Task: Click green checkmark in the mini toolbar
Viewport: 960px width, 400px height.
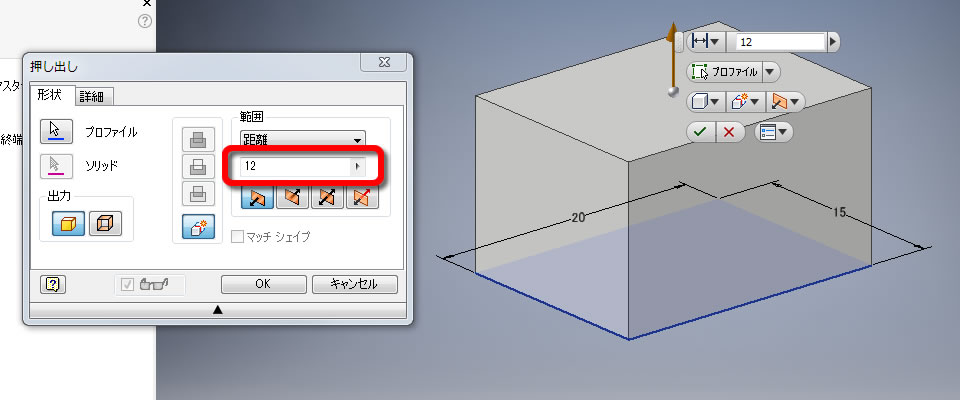Action: 700,132
